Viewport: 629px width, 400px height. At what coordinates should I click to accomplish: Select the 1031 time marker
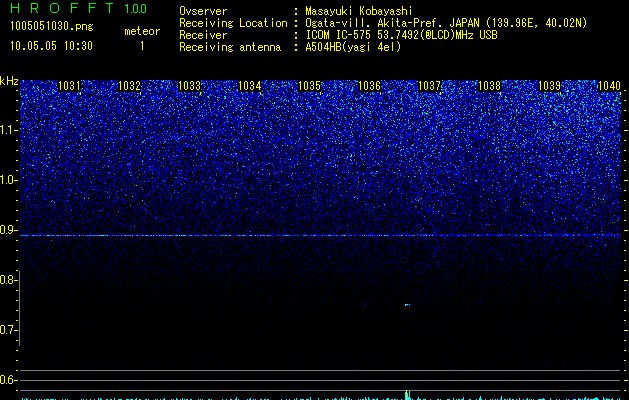click(69, 86)
